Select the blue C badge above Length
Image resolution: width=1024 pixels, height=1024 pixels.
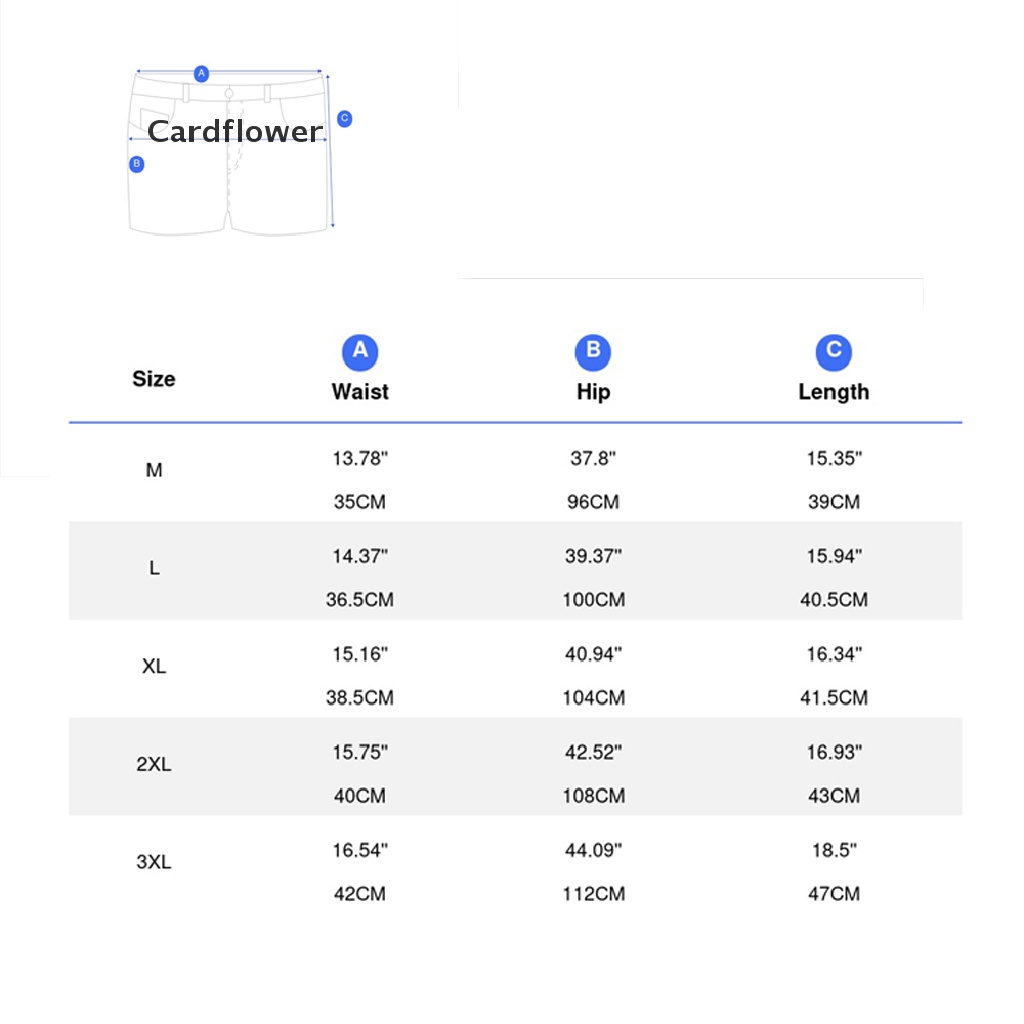(833, 351)
